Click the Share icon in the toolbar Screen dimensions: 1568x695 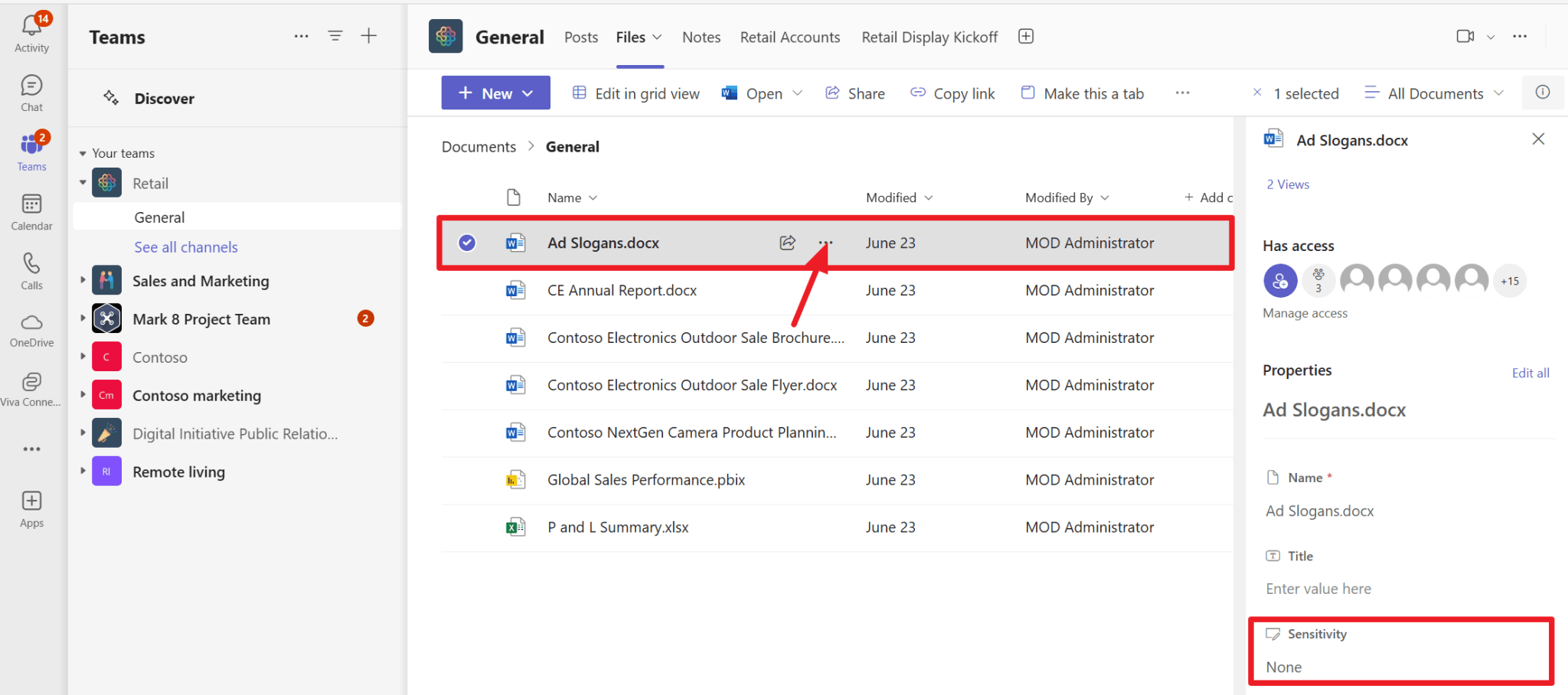click(x=833, y=93)
